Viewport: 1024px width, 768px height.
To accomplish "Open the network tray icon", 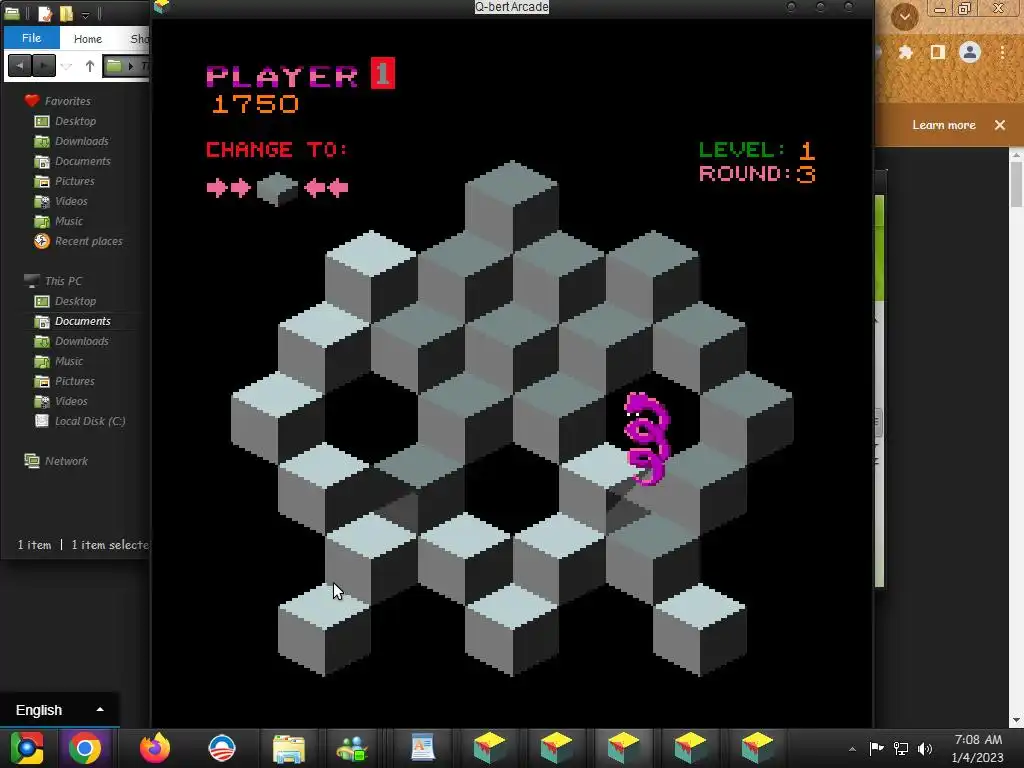I will pos(901,748).
